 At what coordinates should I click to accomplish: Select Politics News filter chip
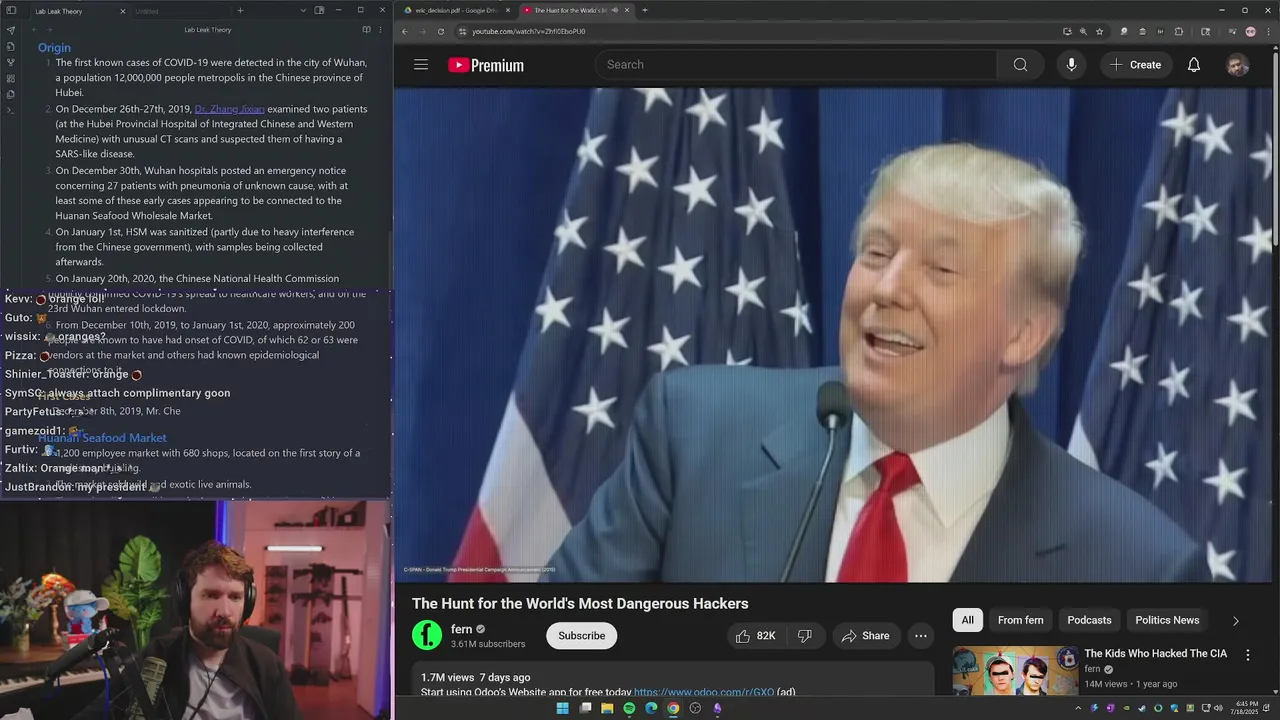[1167, 620]
